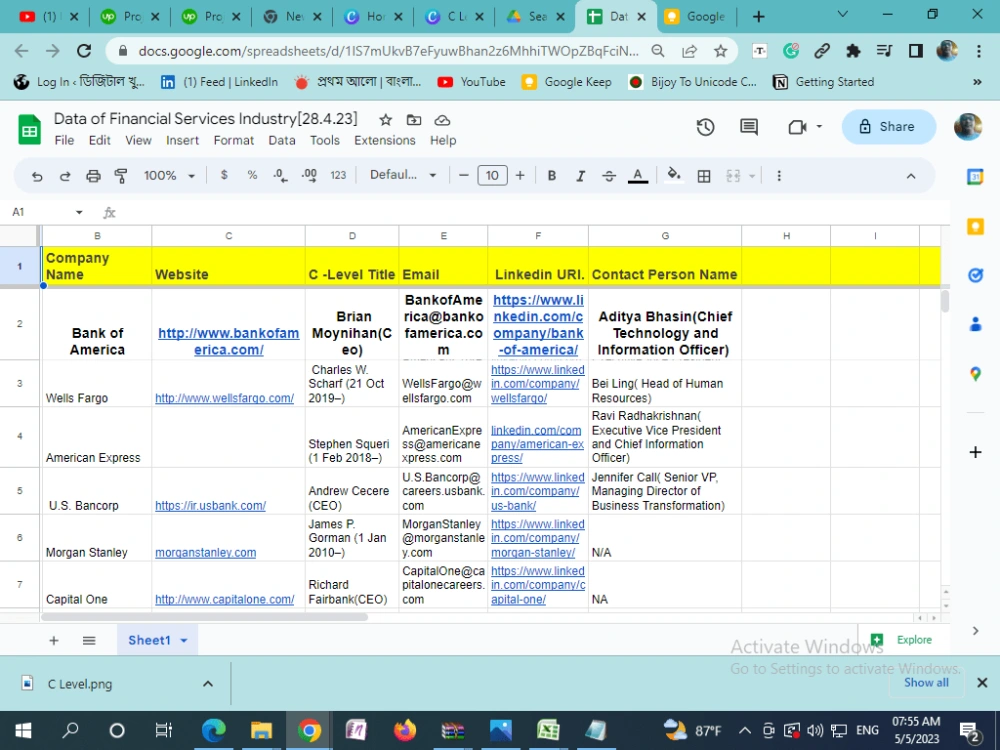Open Maps side panel icon
Image resolution: width=1000 pixels, height=750 pixels.
pyautogui.click(x=975, y=374)
